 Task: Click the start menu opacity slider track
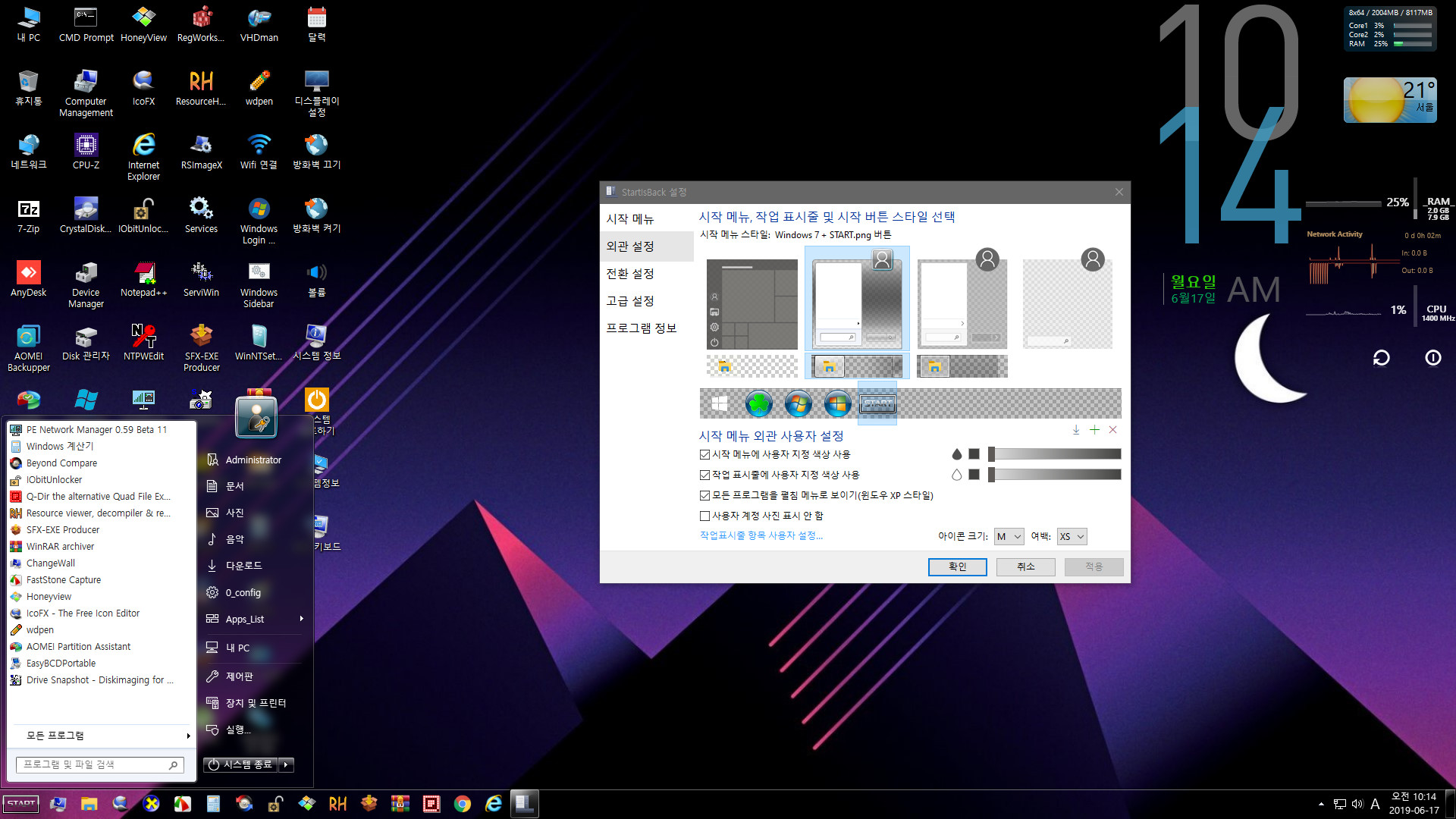click(x=1055, y=454)
